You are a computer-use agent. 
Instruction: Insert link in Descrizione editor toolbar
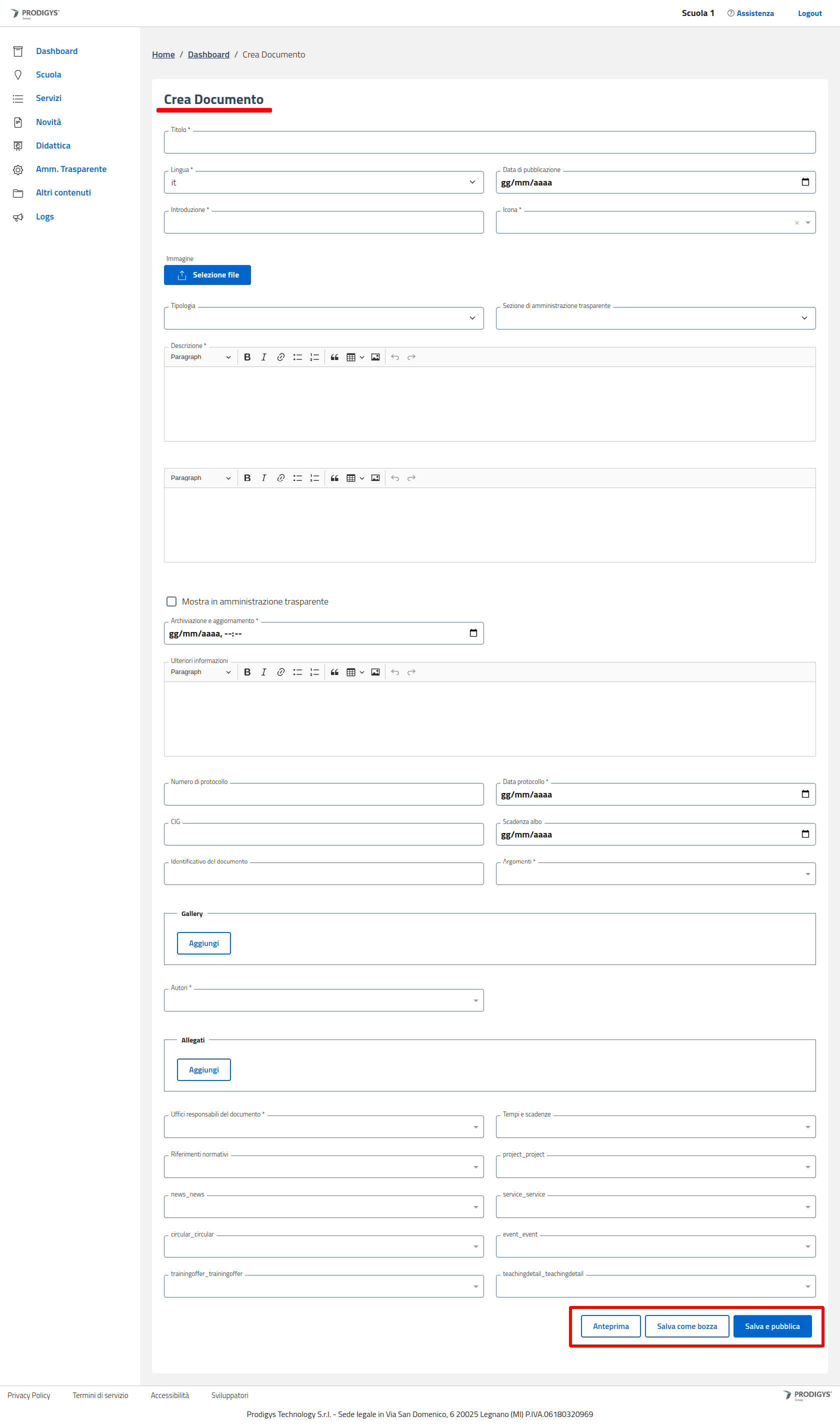(x=281, y=357)
